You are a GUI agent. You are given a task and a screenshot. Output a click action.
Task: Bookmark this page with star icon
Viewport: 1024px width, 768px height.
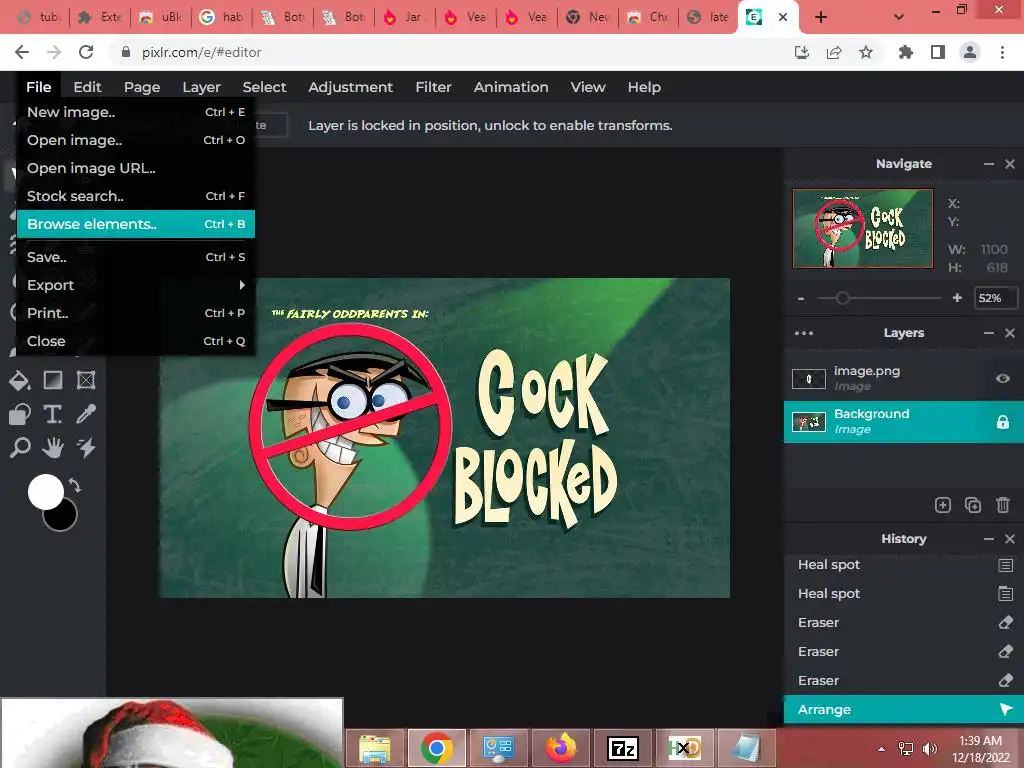[x=866, y=52]
